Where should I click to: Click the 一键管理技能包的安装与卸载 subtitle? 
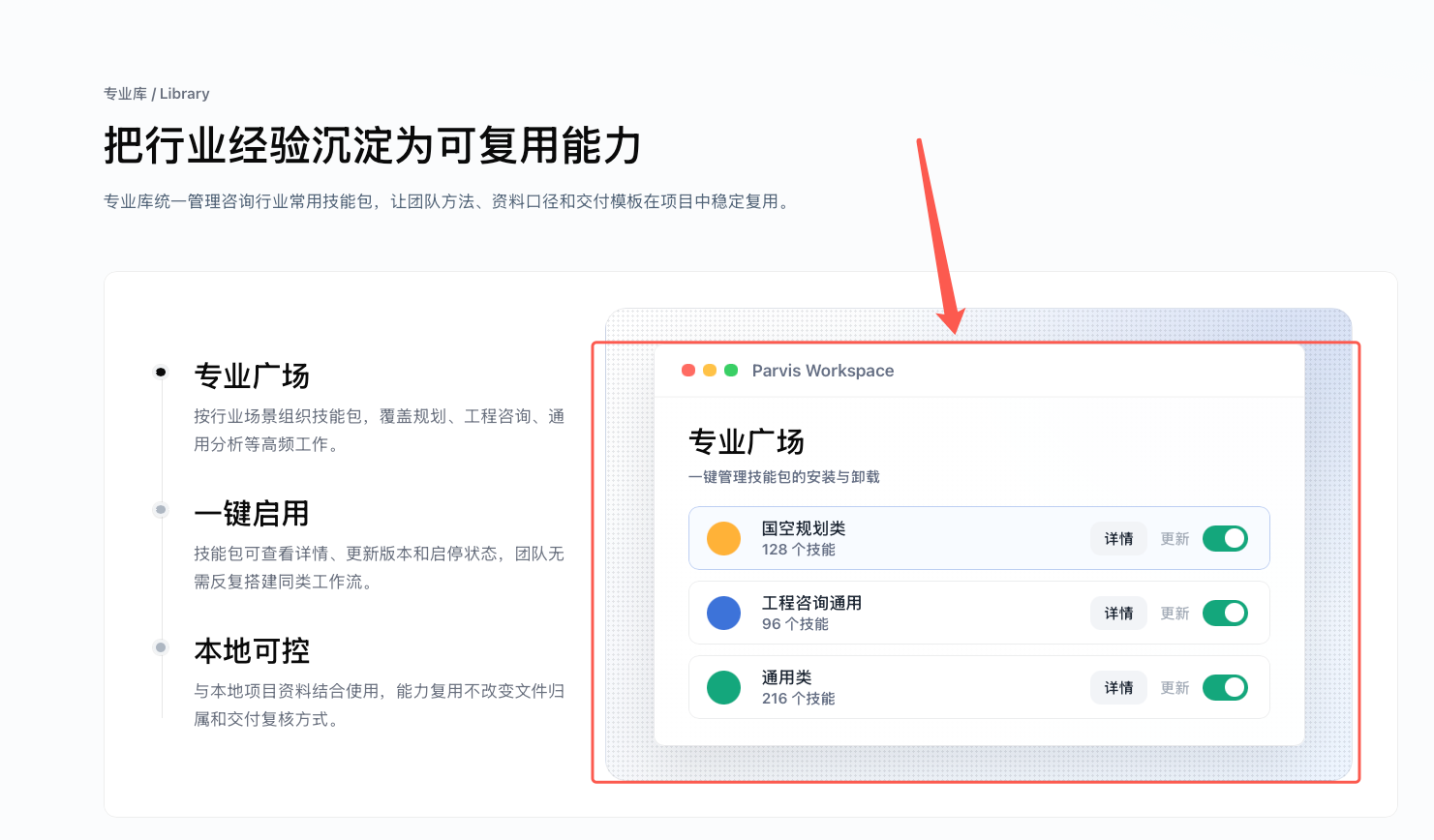pos(784,477)
